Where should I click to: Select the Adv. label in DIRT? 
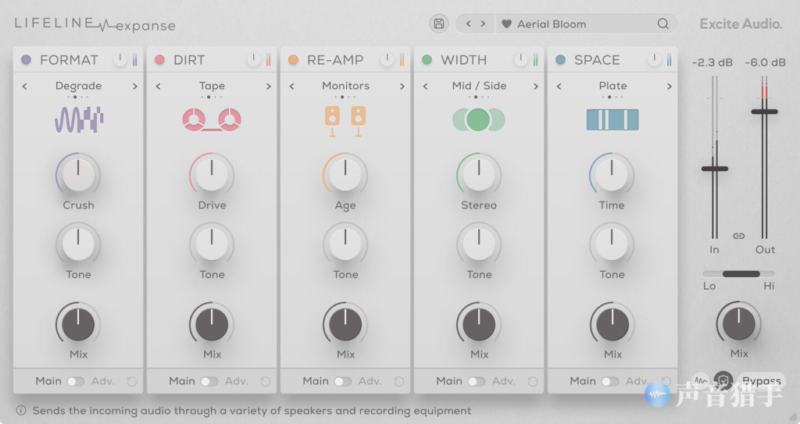[237, 381]
